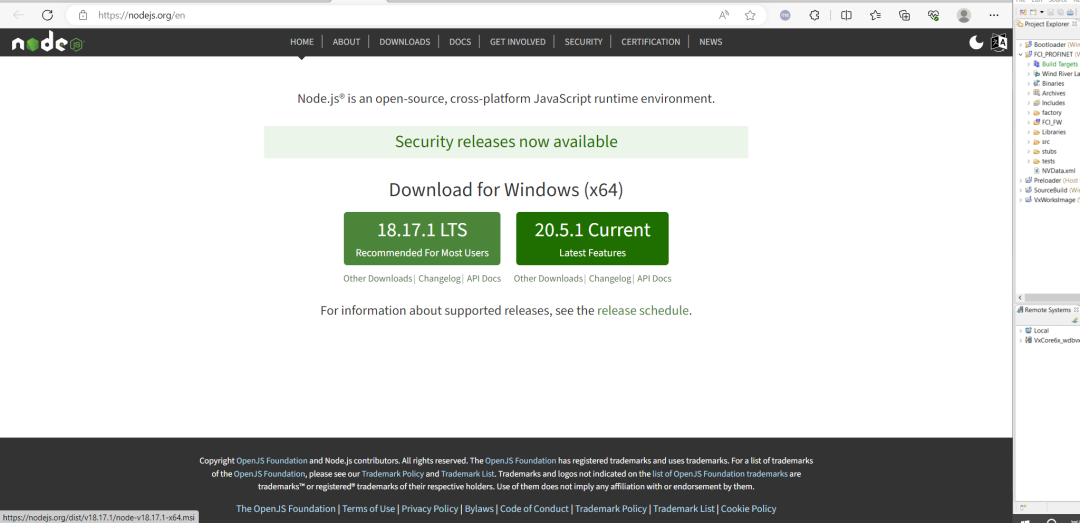Open the DOWNLOADS nav item
Screen dimensions: 1080x523
tap(405, 42)
